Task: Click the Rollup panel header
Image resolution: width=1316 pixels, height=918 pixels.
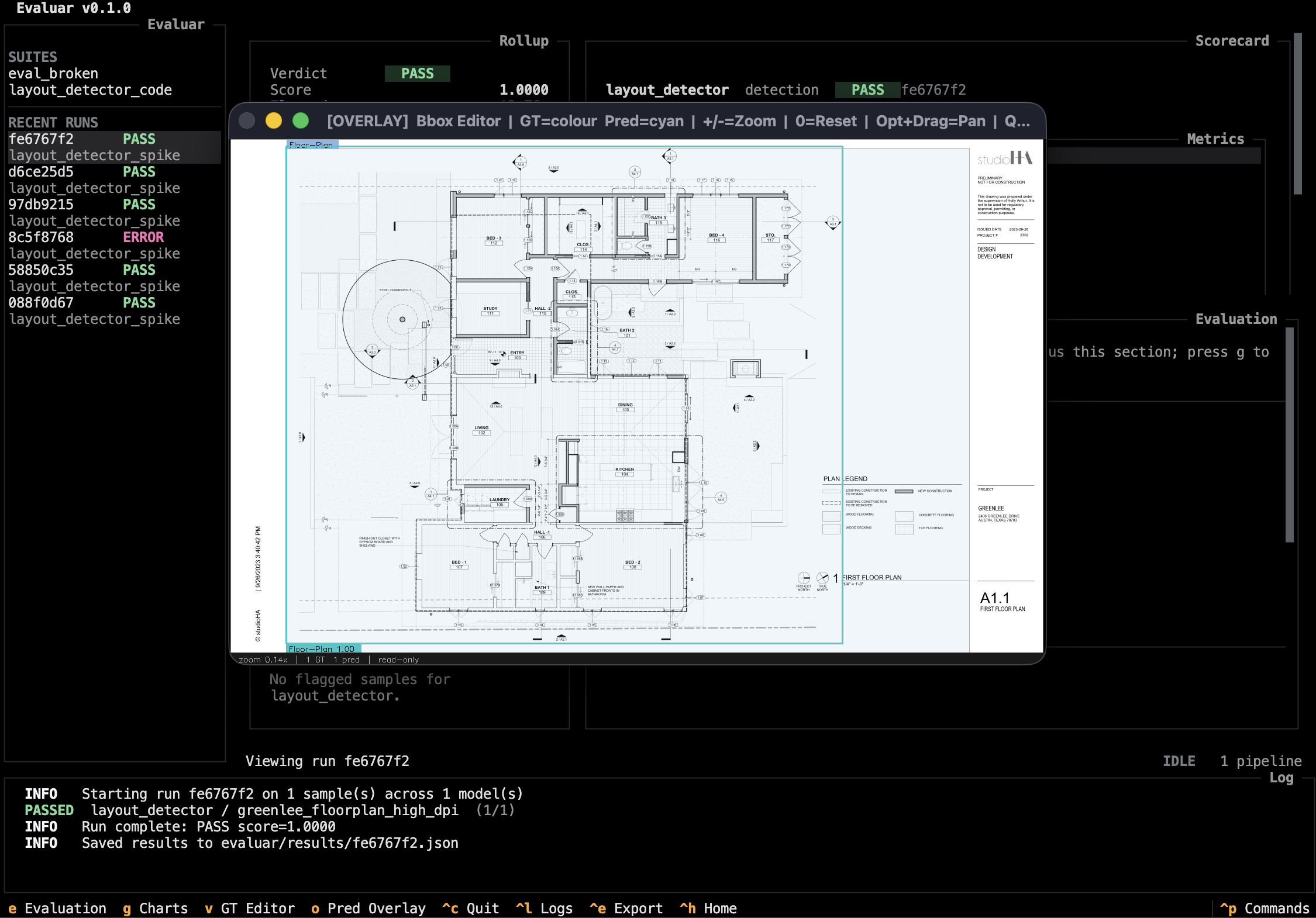Action: (524, 41)
